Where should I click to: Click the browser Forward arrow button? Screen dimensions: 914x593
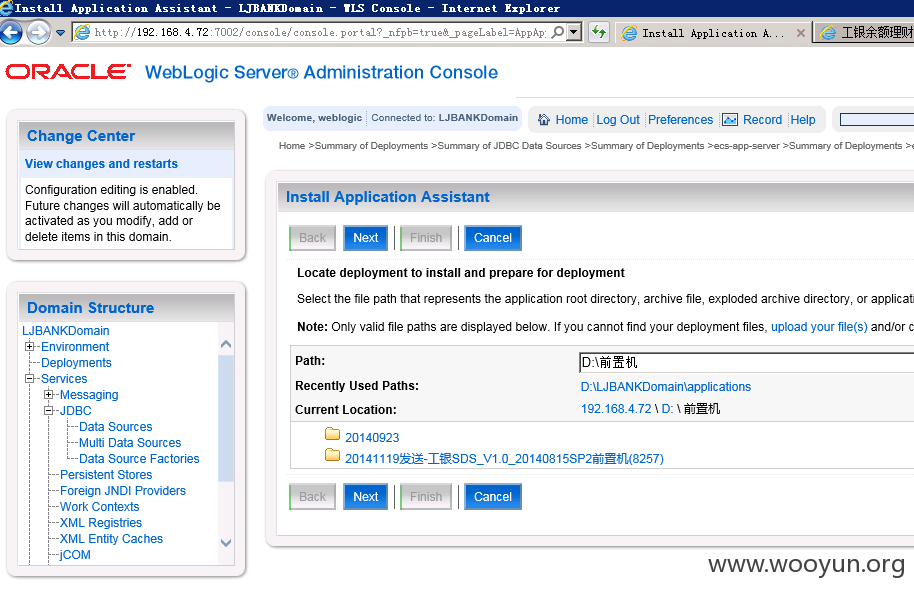[38, 32]
